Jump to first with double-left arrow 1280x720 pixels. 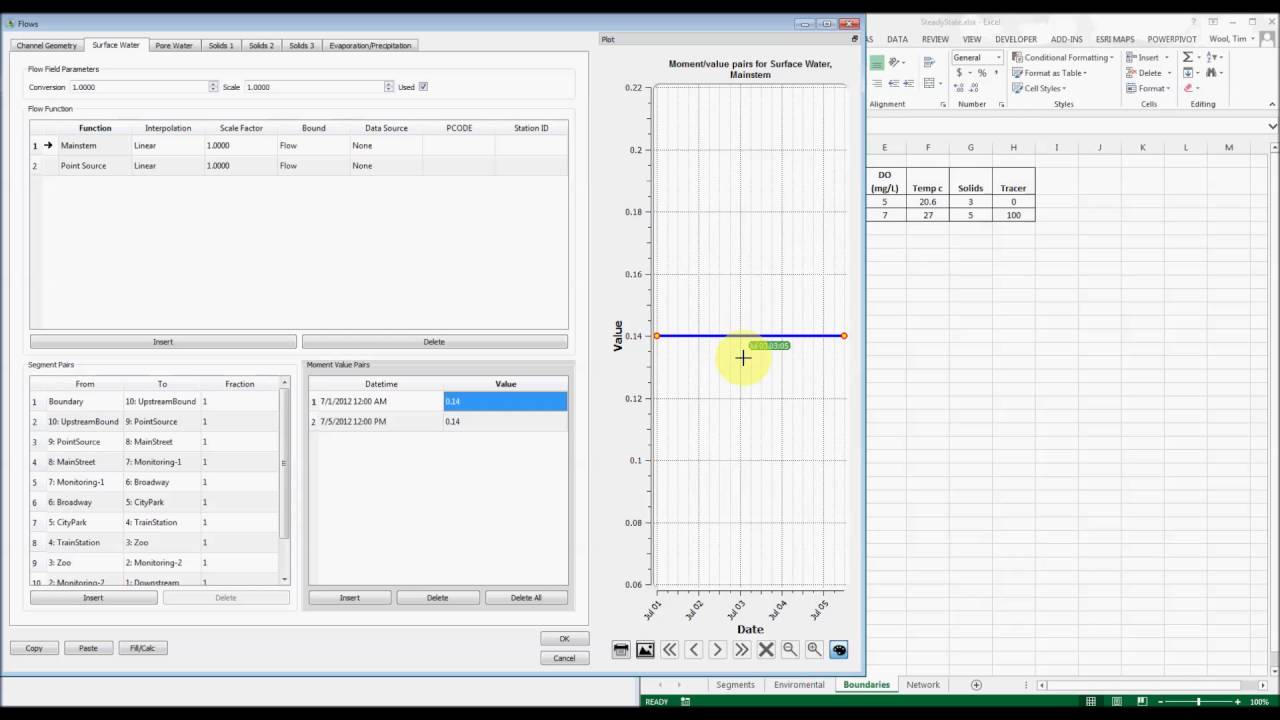(x=669, y=650)
